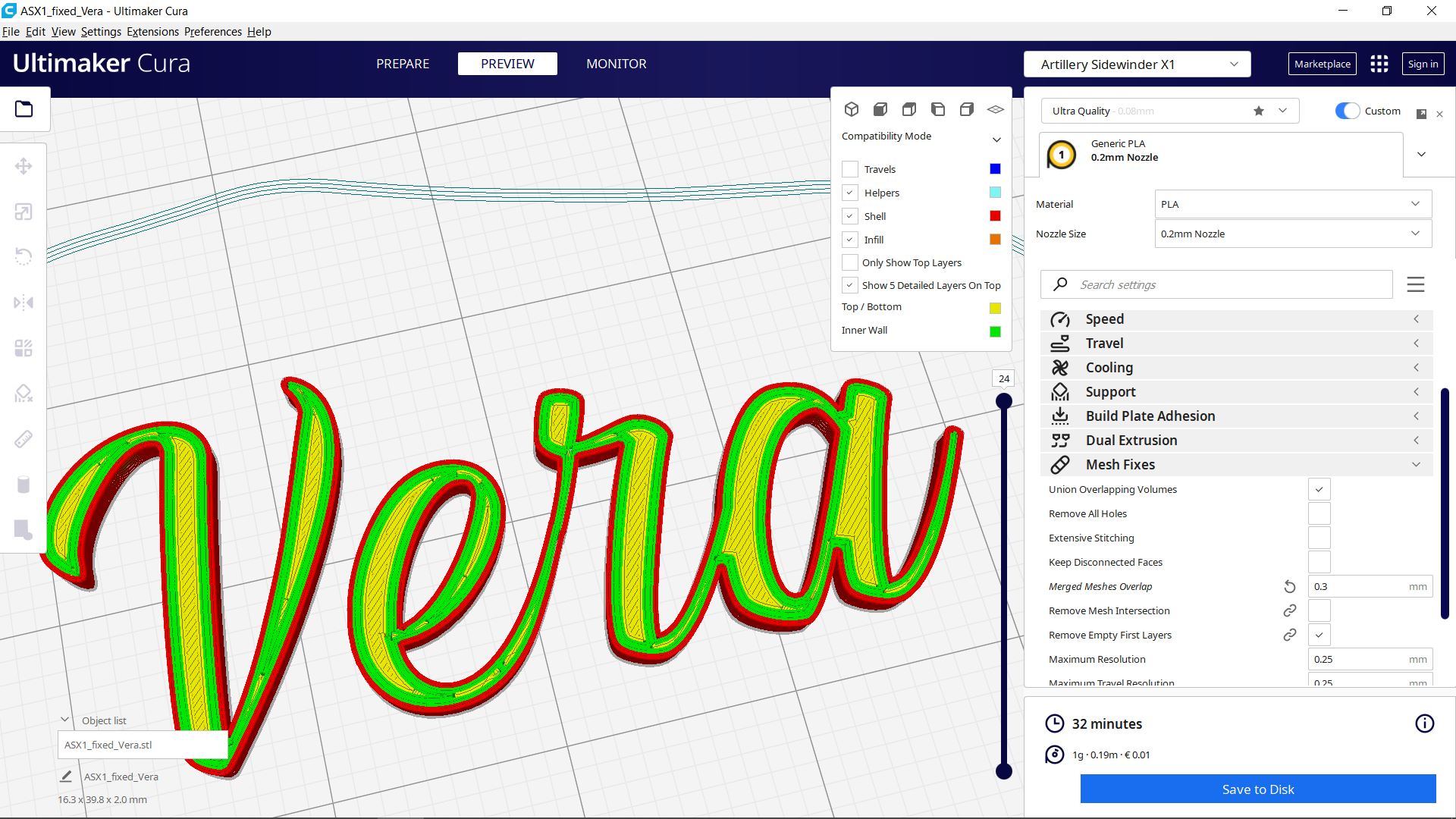1456x819 pixels.
Task: Select the Rotate tool
Action: [x=24, y=256]
